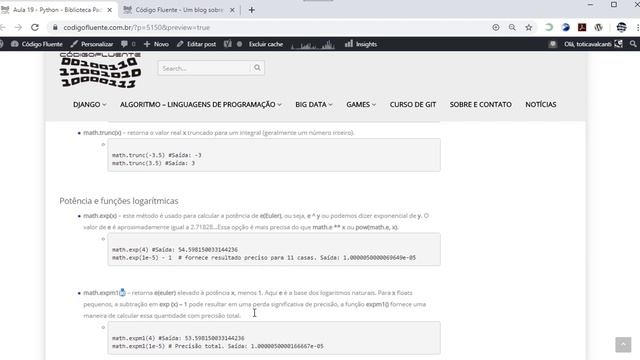Click code line math.trunc(-3.5) #Saída: -3
The height and width of the screenshot is (360, 640).
click(157, 155)
